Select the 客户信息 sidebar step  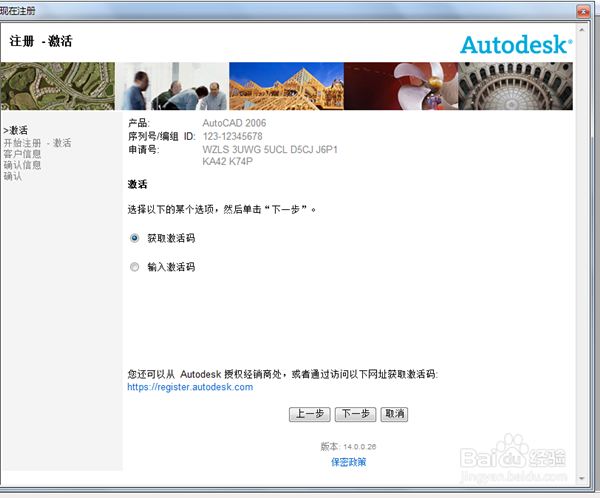22,154
